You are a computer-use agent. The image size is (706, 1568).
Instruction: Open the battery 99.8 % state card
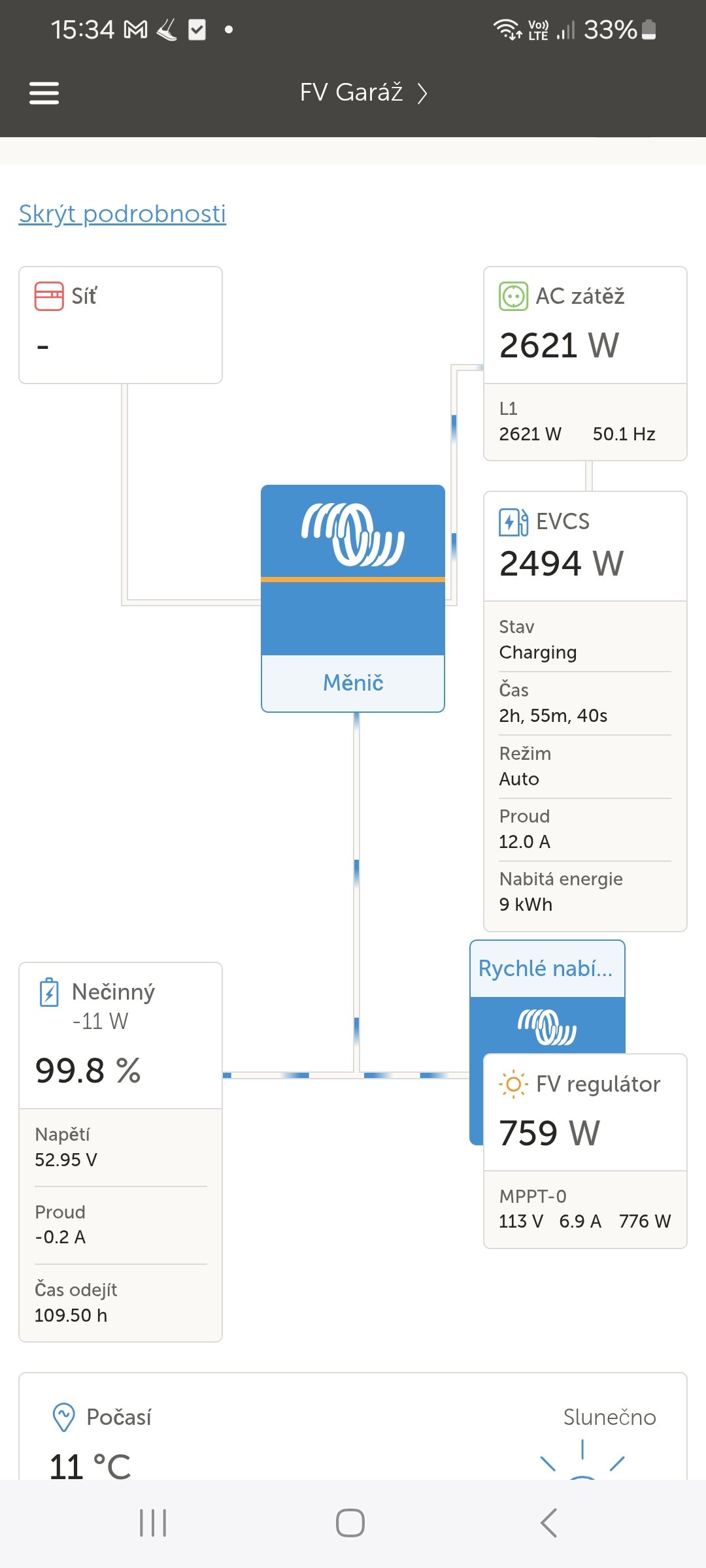click(x=88, y=1070)
